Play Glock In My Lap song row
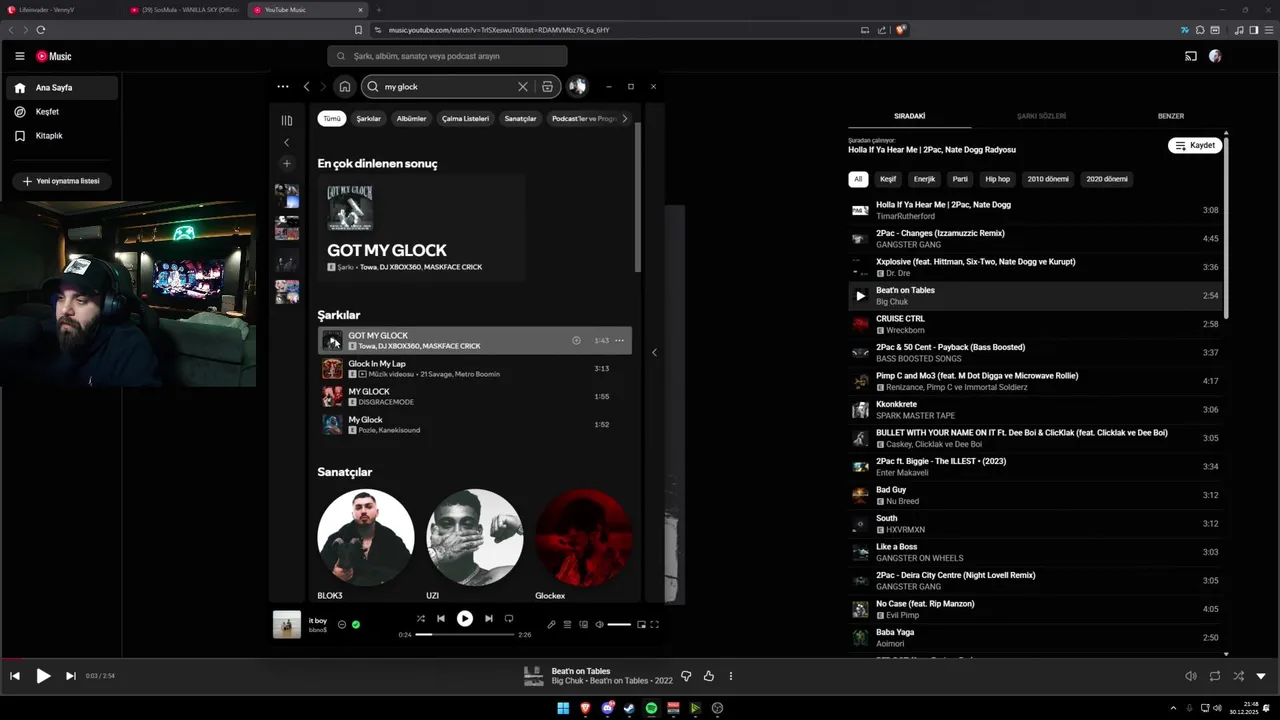Viewport: 1280px width, 720px height. click(x=475, y=369)
